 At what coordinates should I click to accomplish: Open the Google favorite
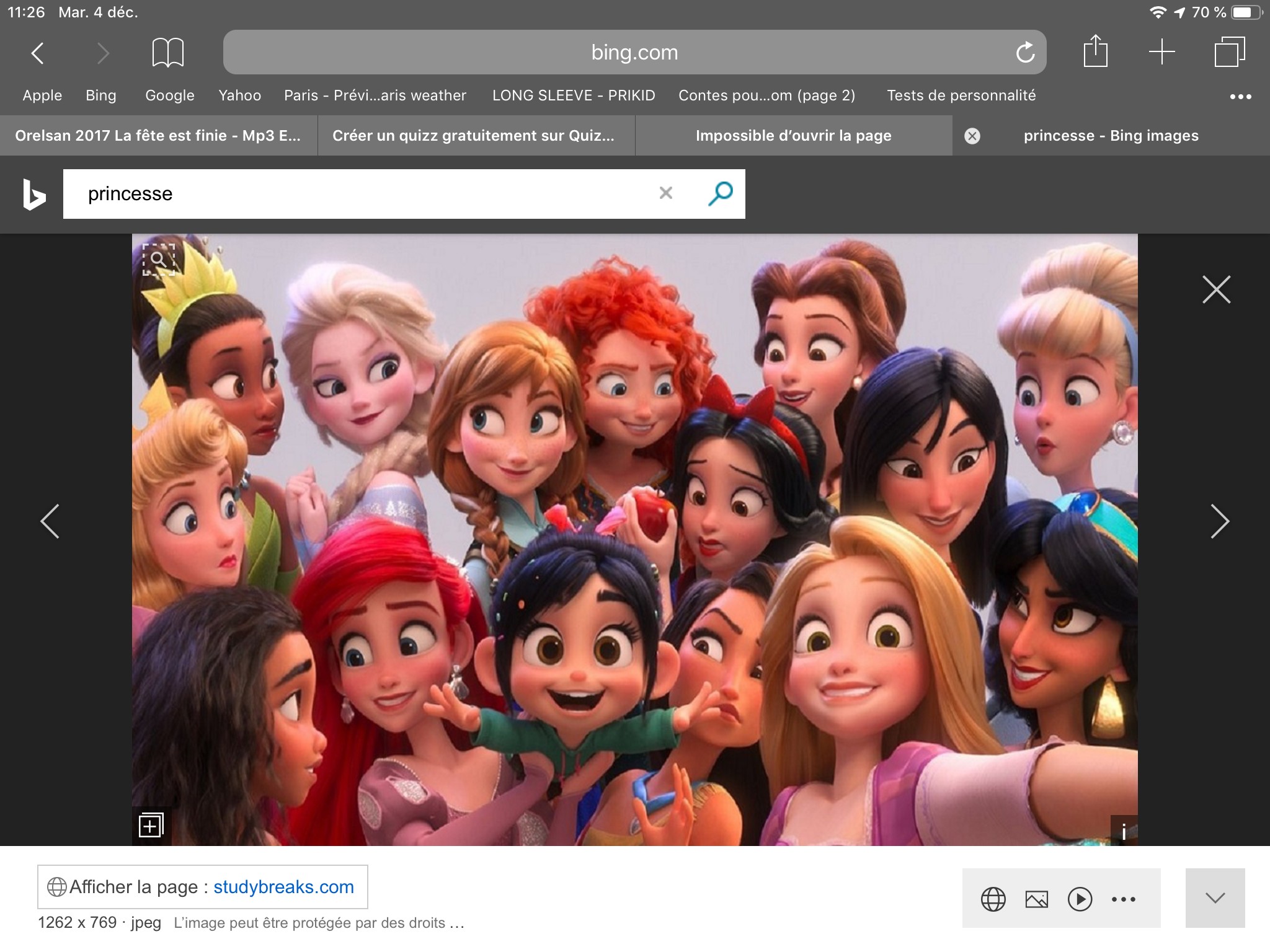pyautogui.click(x=170, y=95)
